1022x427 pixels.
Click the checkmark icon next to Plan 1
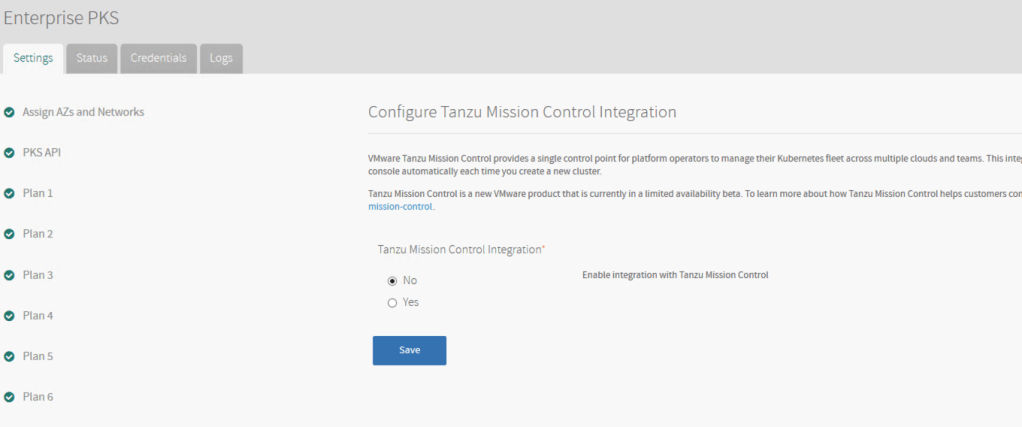pos(9,193)
